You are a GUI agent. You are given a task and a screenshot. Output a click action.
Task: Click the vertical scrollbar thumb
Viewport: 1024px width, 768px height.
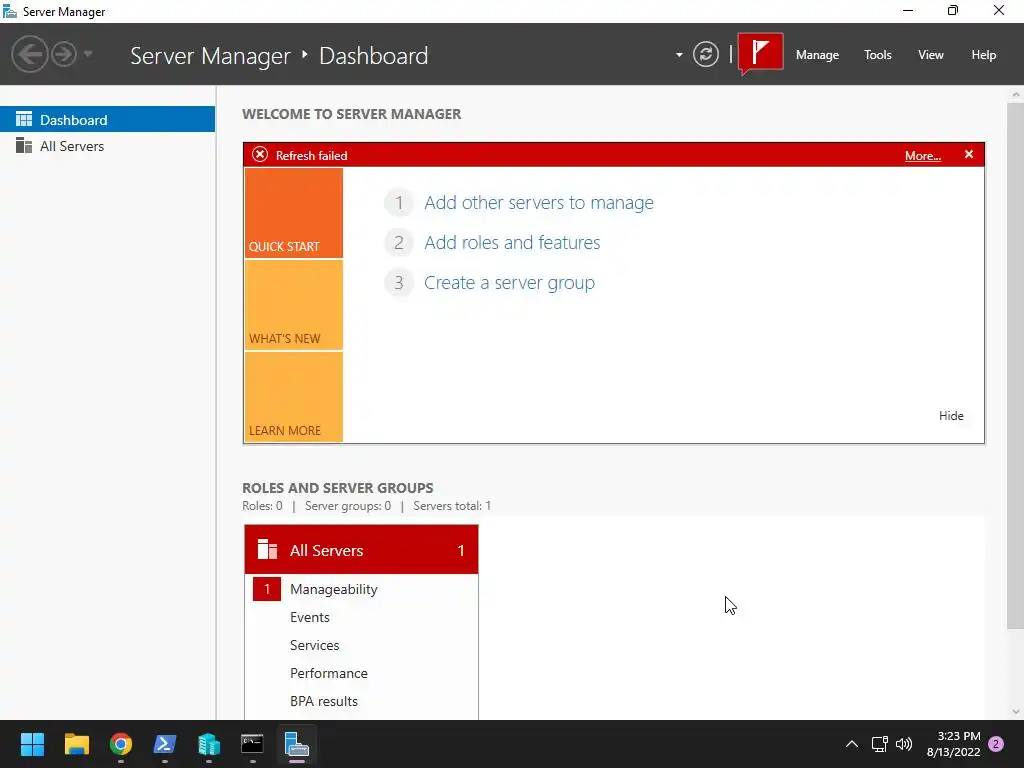click(1015, 366)
